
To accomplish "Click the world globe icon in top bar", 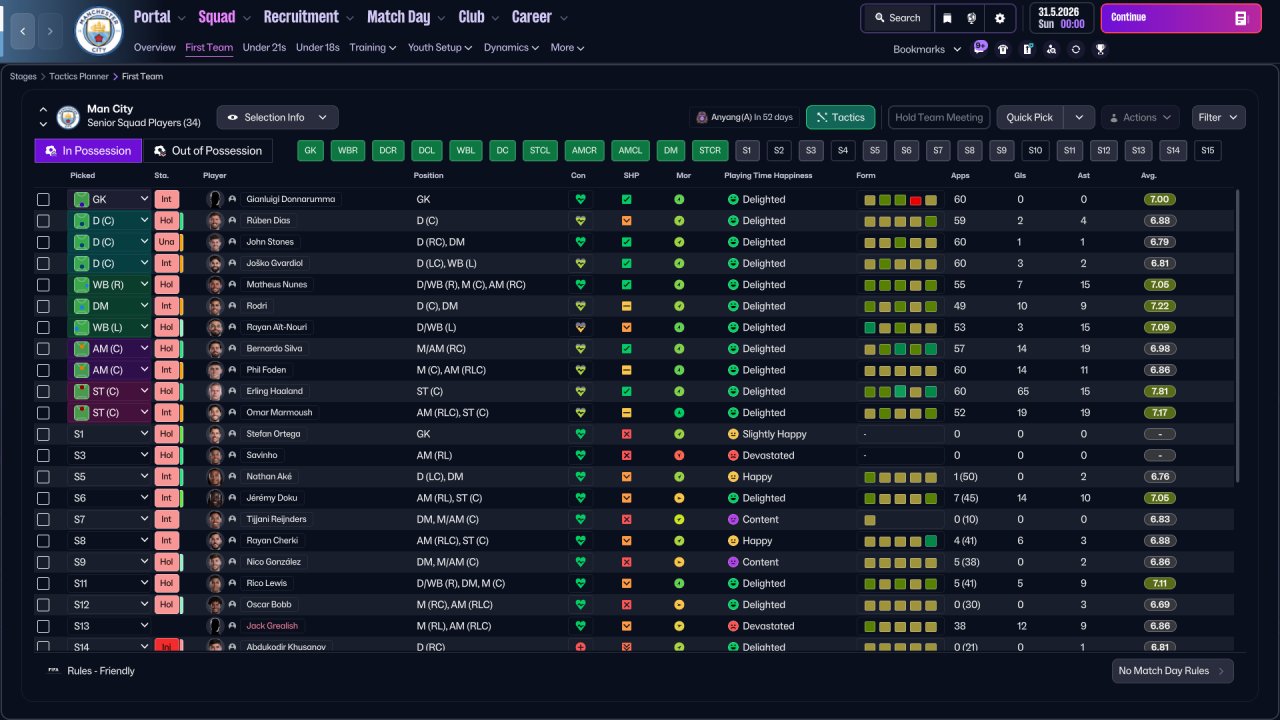I will pos(972,18).
